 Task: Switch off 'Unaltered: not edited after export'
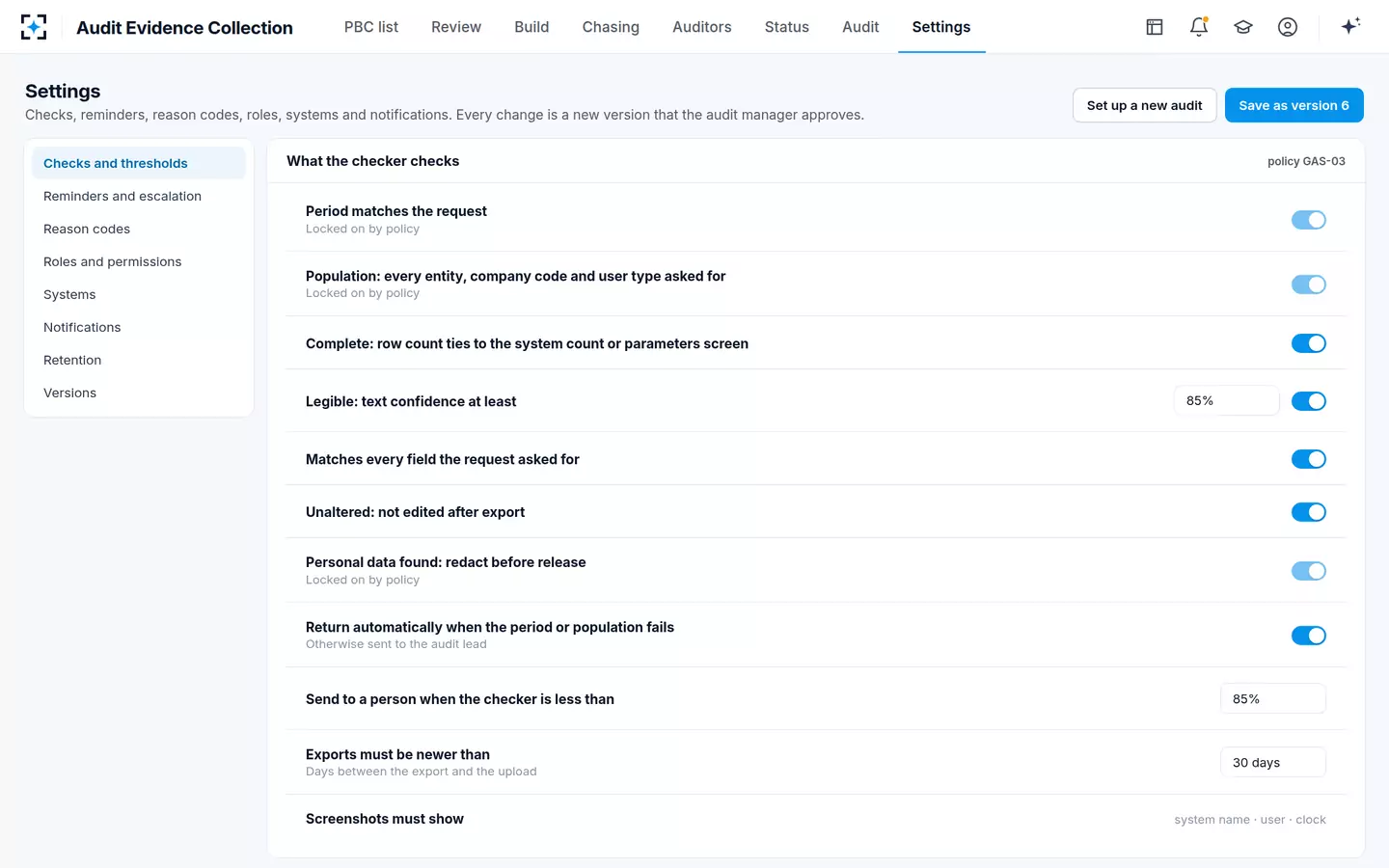coord(1309,512)
